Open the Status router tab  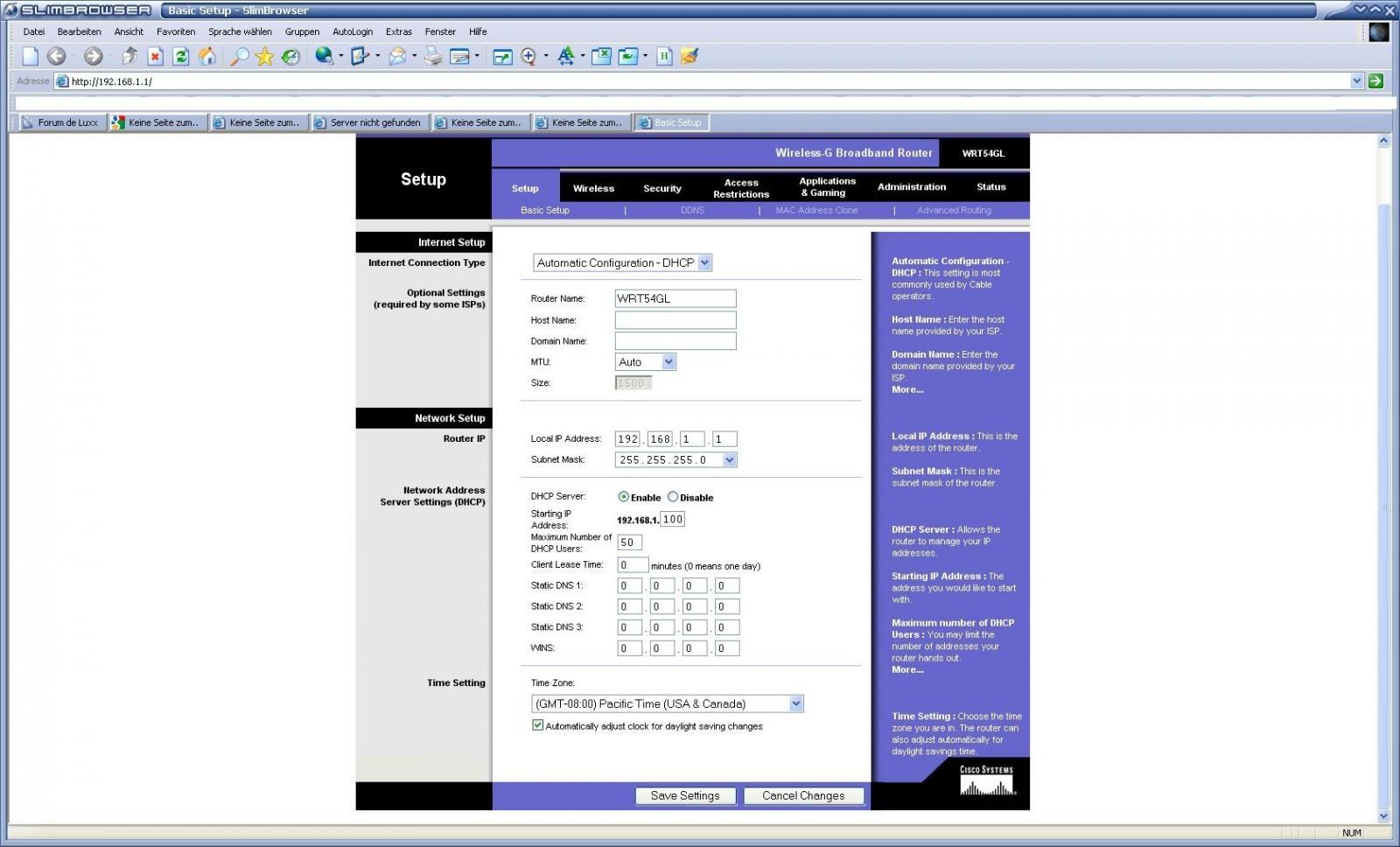click(991, 186)
